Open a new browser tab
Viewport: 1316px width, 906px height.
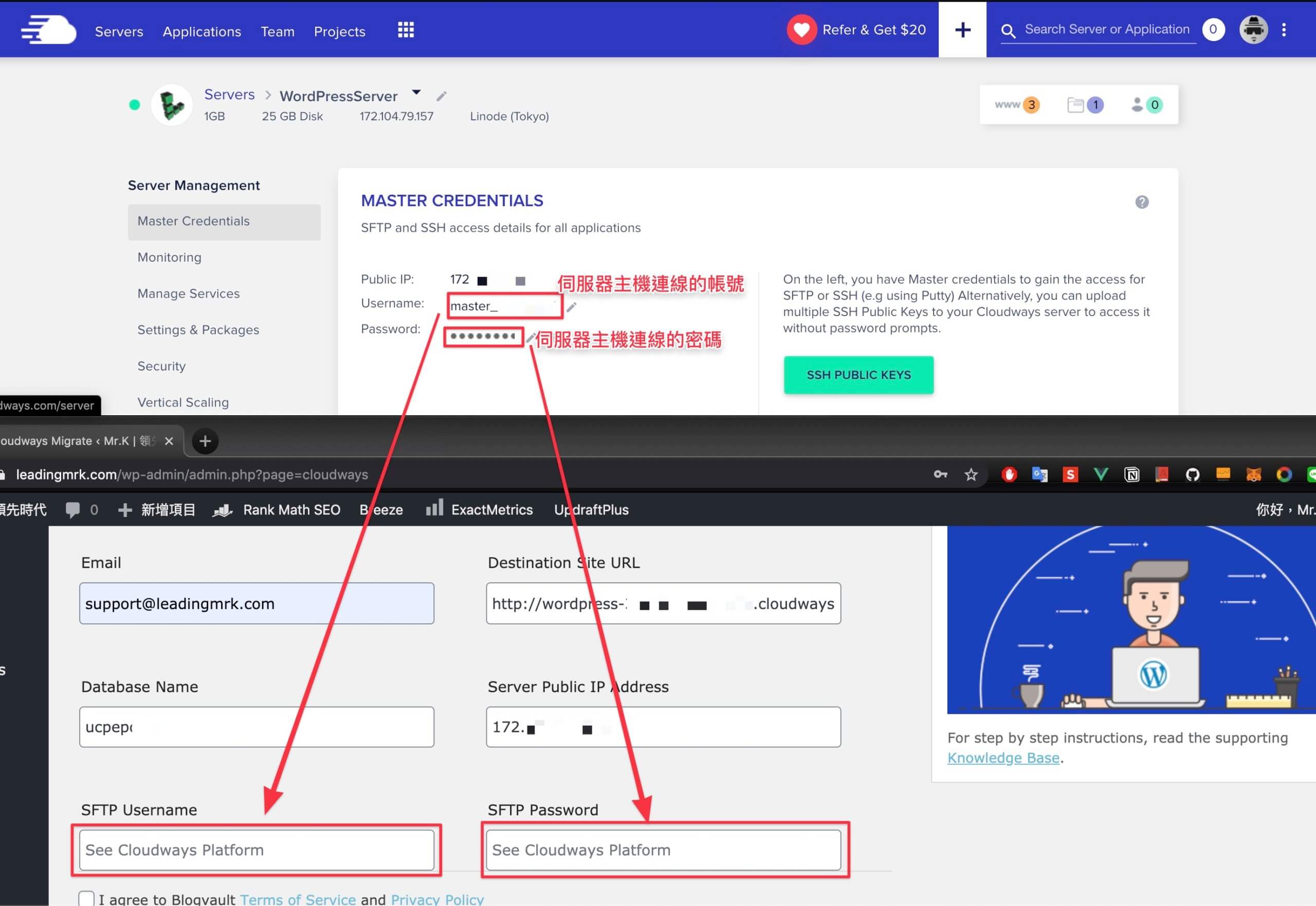click(205, 441)
